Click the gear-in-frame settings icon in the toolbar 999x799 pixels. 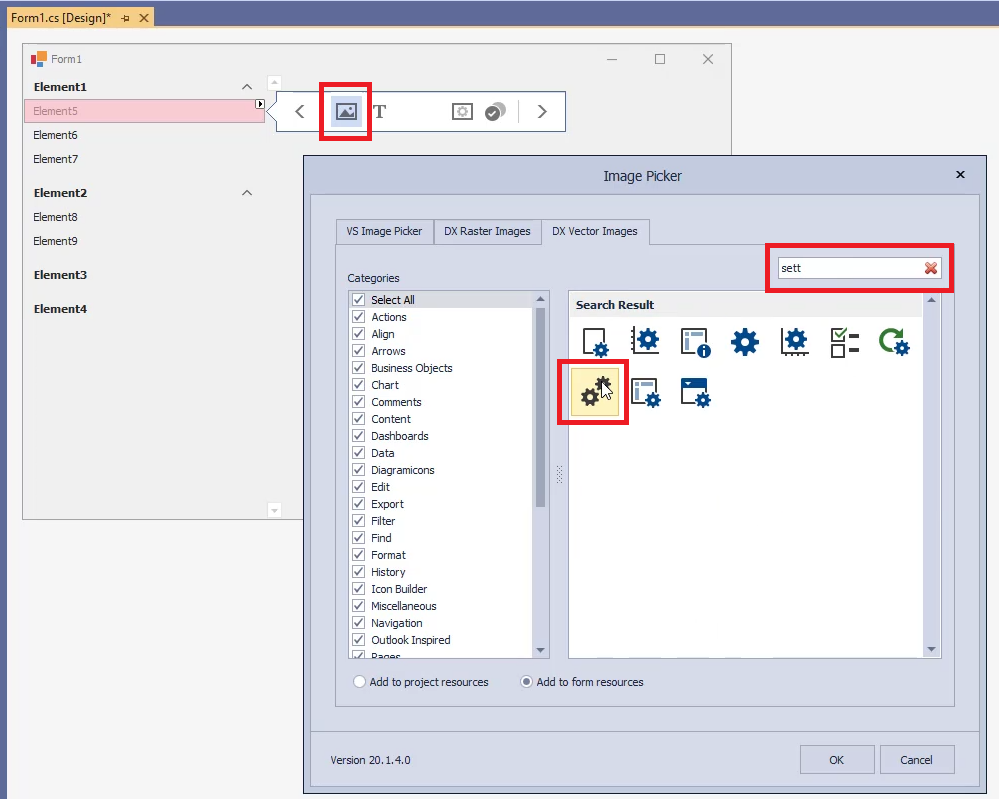[x=462, y=112]
